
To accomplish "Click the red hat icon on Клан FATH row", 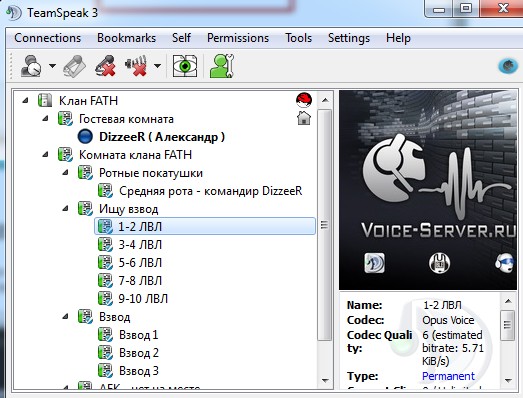I will (304, 100).
